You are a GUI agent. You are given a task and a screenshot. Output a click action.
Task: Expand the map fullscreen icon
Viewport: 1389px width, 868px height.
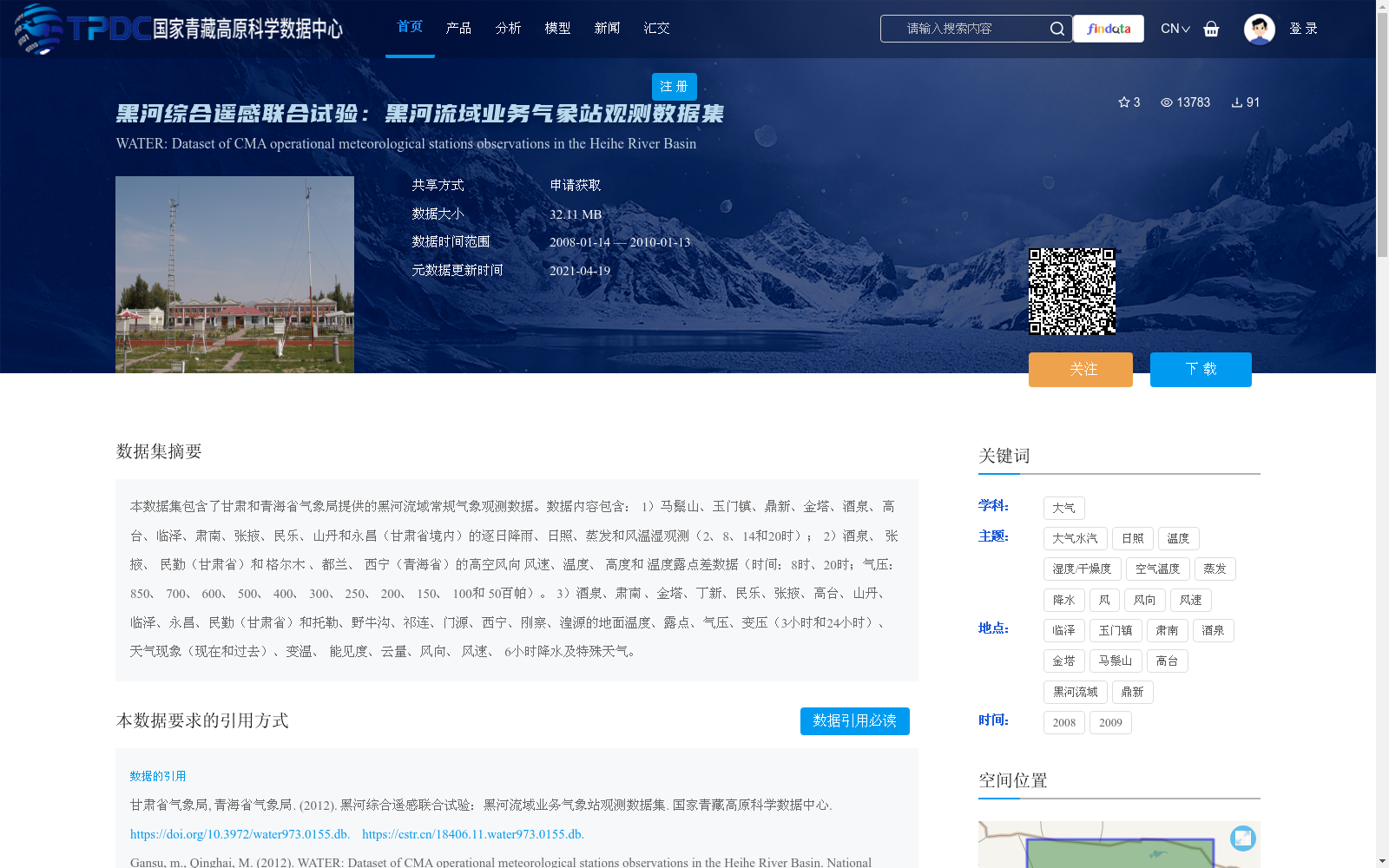[x=1243, y=838]
